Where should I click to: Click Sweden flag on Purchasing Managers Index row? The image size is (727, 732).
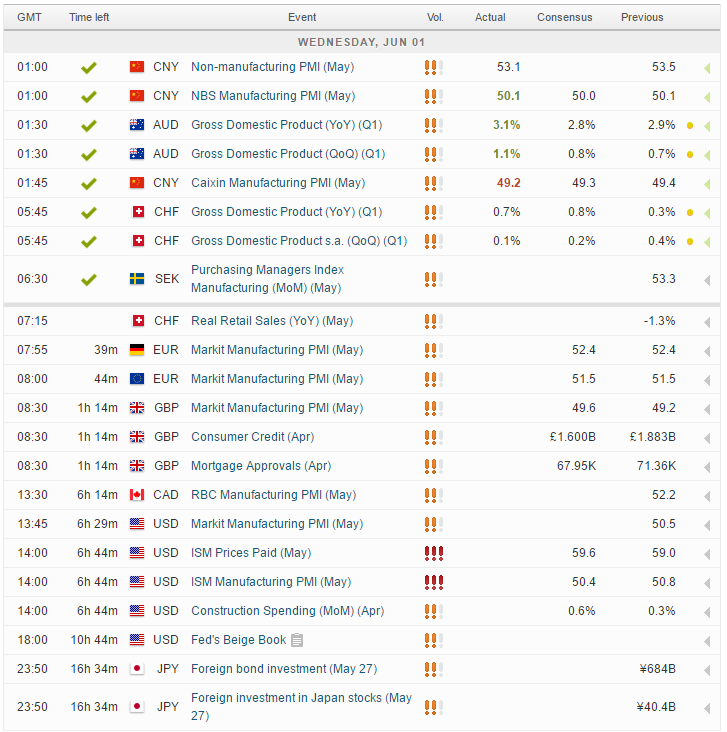tap(137, 279)
